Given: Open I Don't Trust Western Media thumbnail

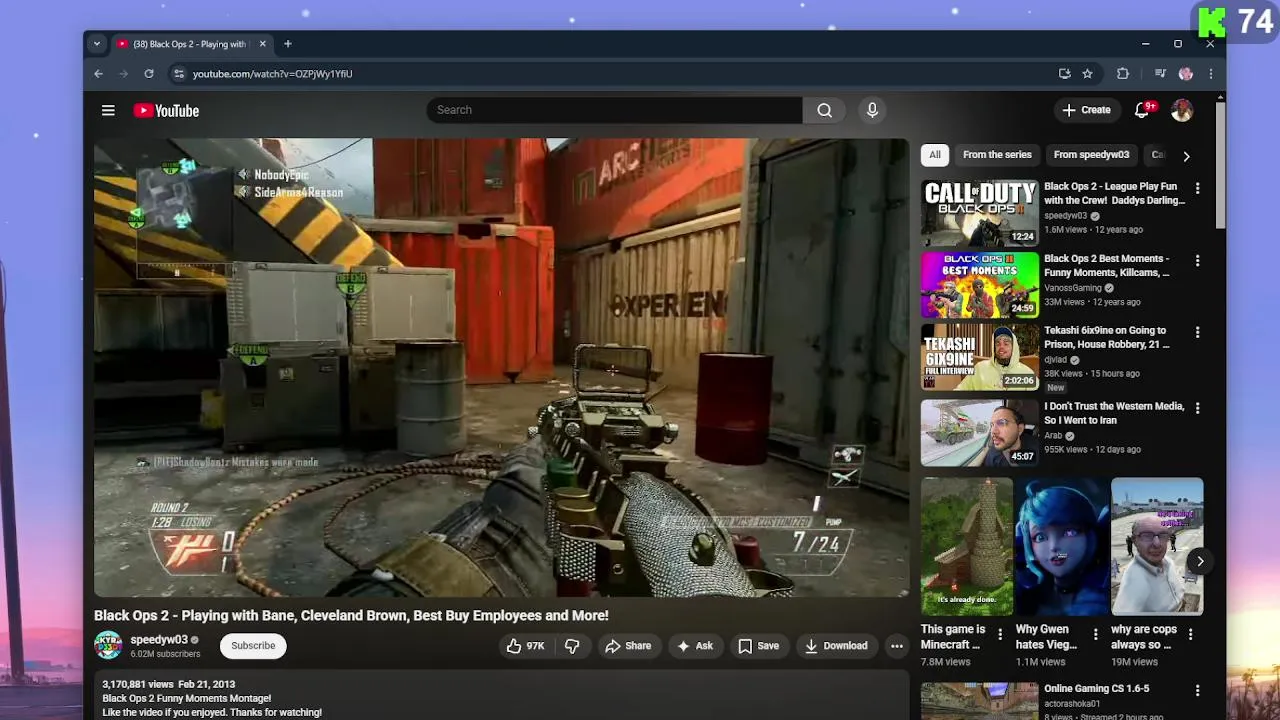Looking at the screenshot, I should 980,433.
